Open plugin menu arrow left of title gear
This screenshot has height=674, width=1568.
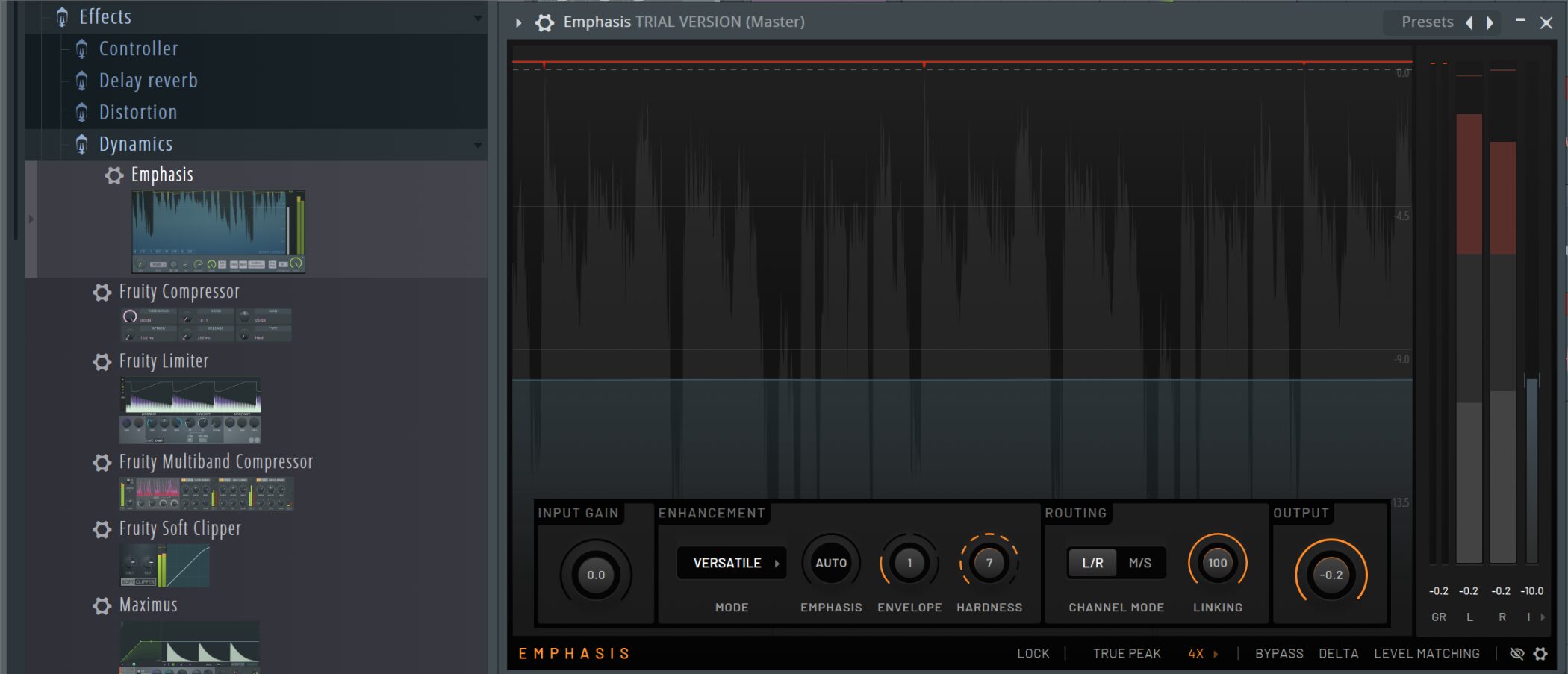tap(518, 22)
